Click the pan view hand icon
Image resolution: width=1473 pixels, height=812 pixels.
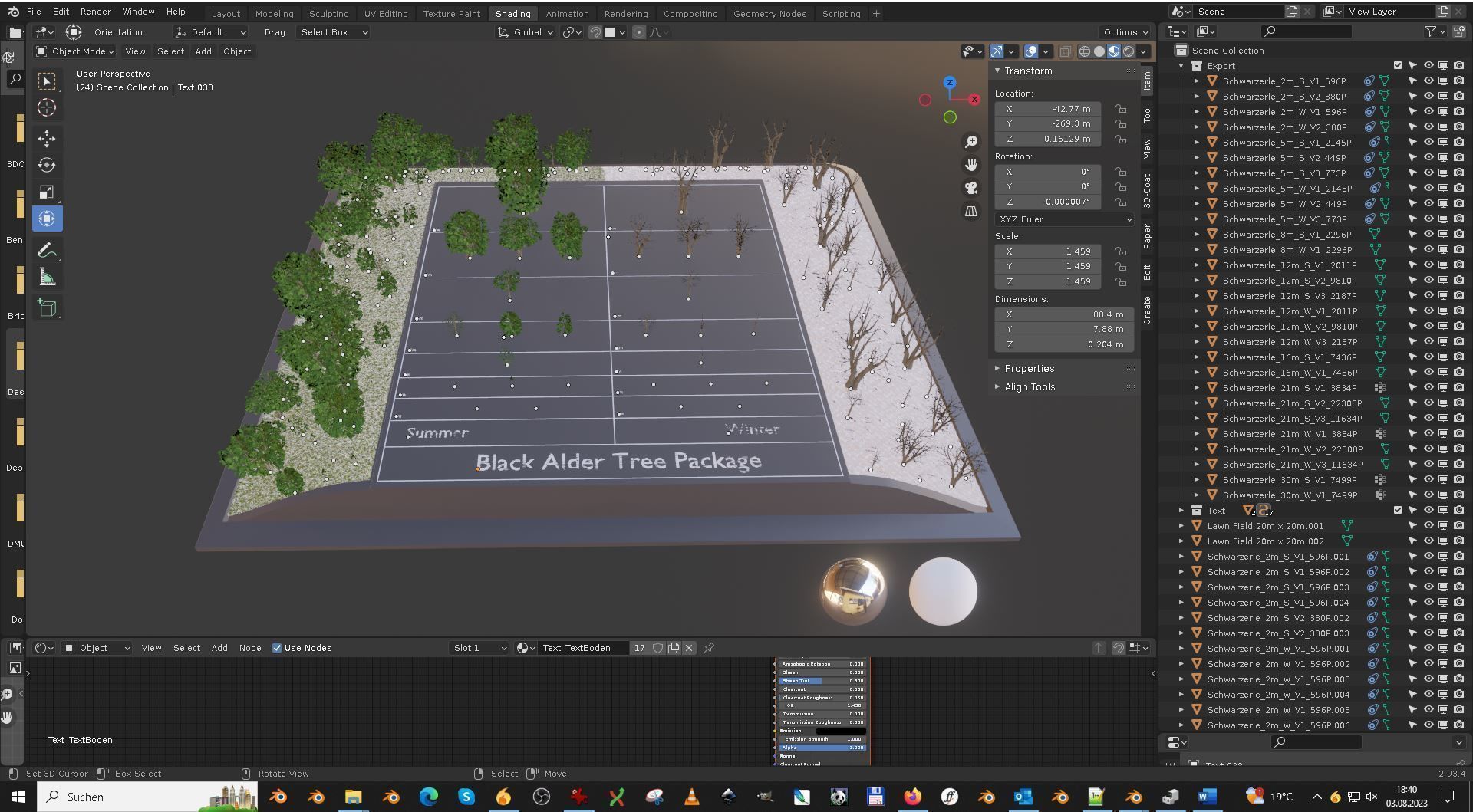(971, 165)
